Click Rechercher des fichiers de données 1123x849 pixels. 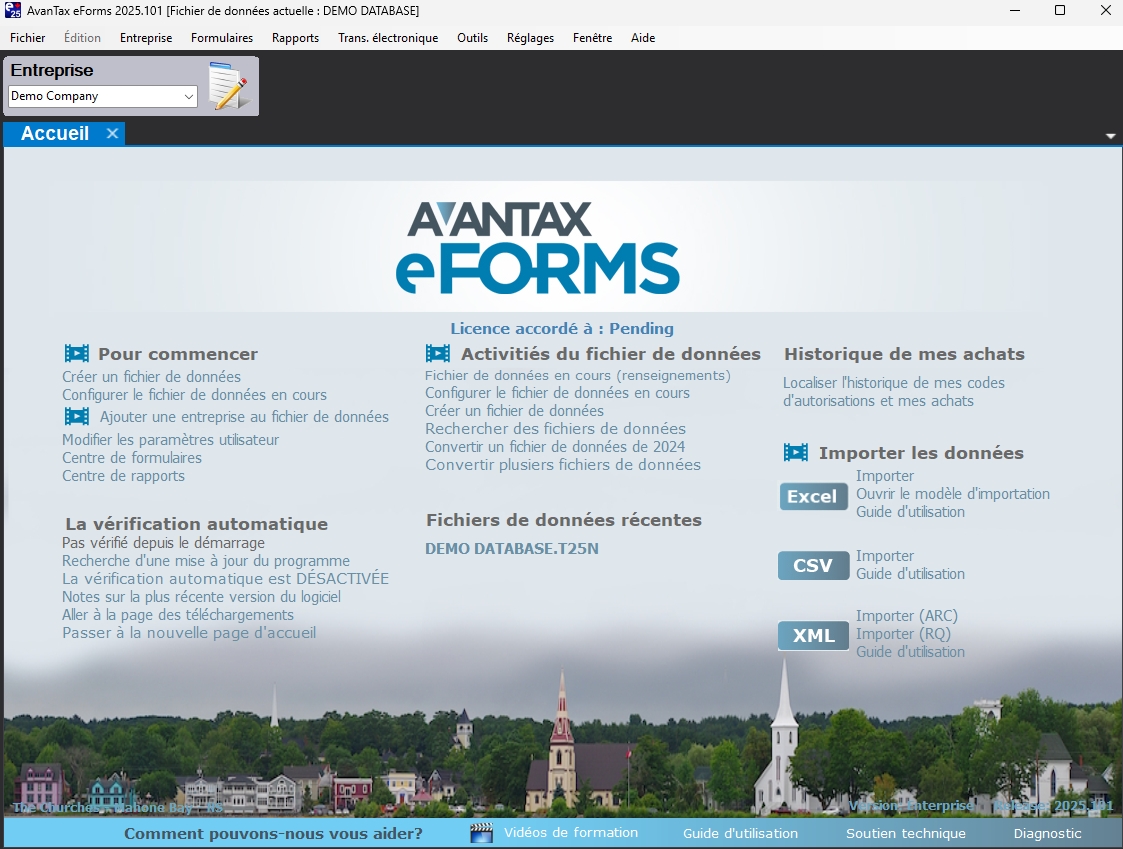[x=555, y=428]
